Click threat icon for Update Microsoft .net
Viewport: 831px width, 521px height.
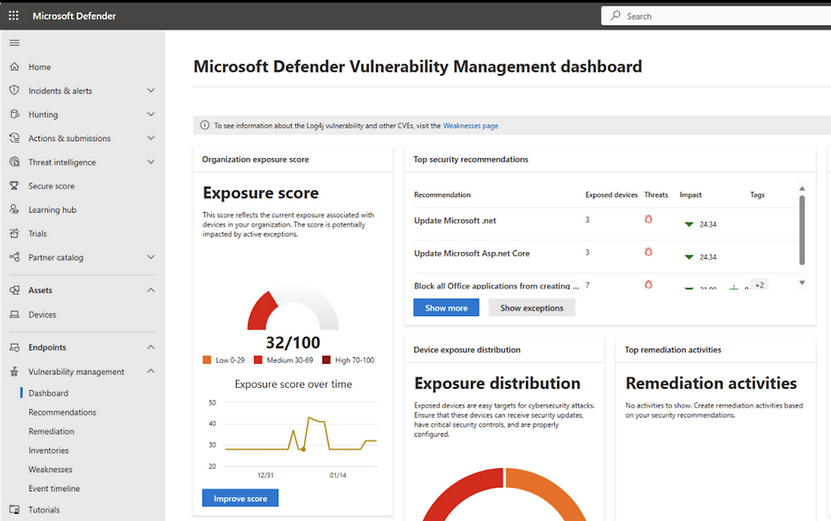point(648,219)
